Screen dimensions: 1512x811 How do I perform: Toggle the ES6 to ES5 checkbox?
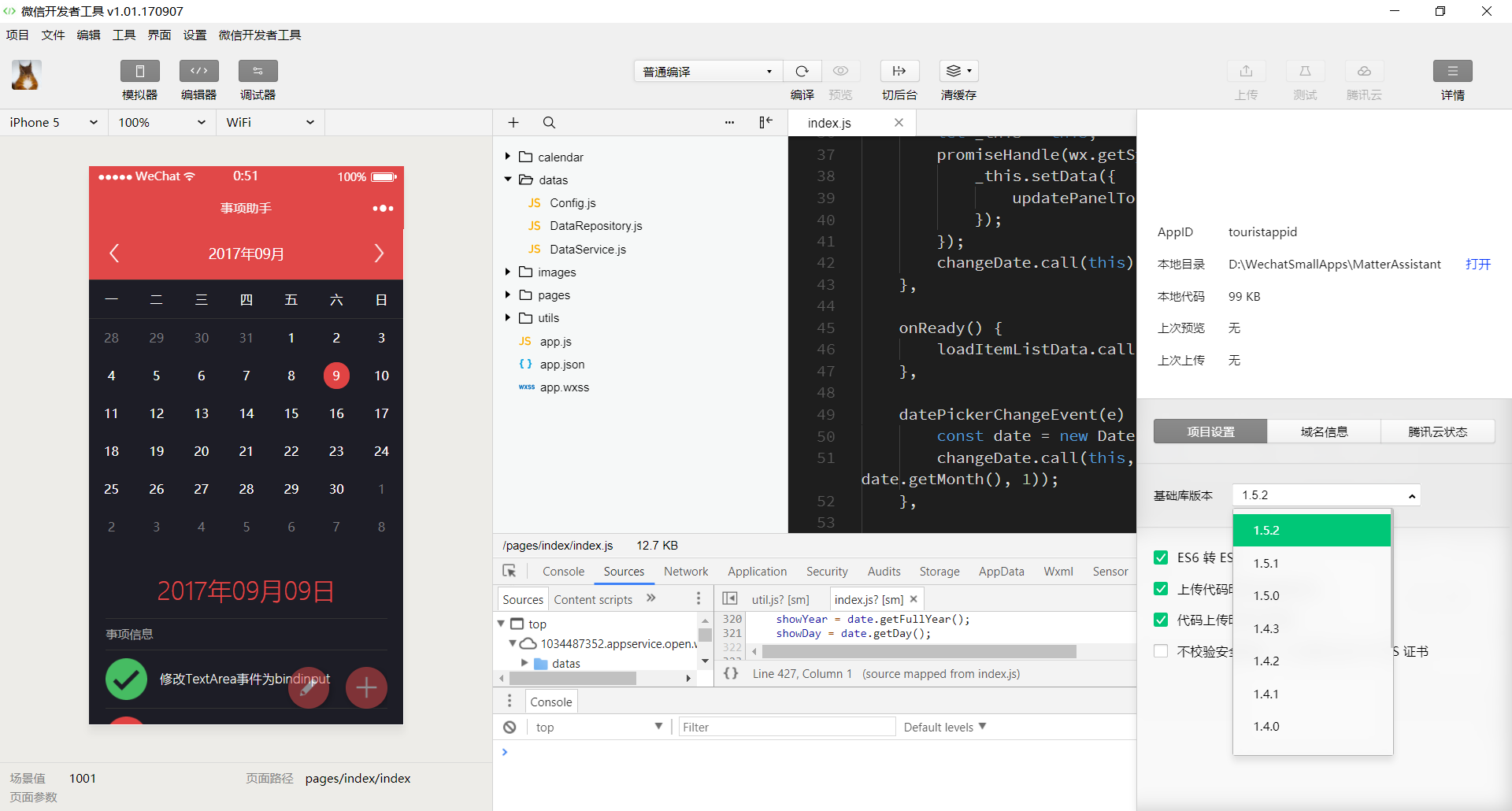(x=1161, y=557)
